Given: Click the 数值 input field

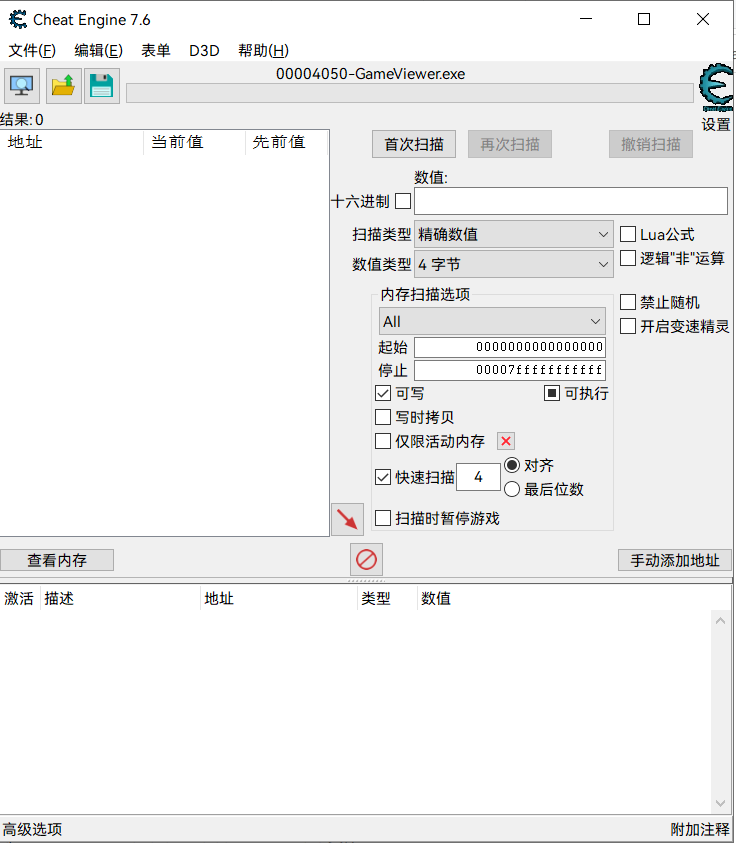Looking at the screenshot, I should coord(571,201).
